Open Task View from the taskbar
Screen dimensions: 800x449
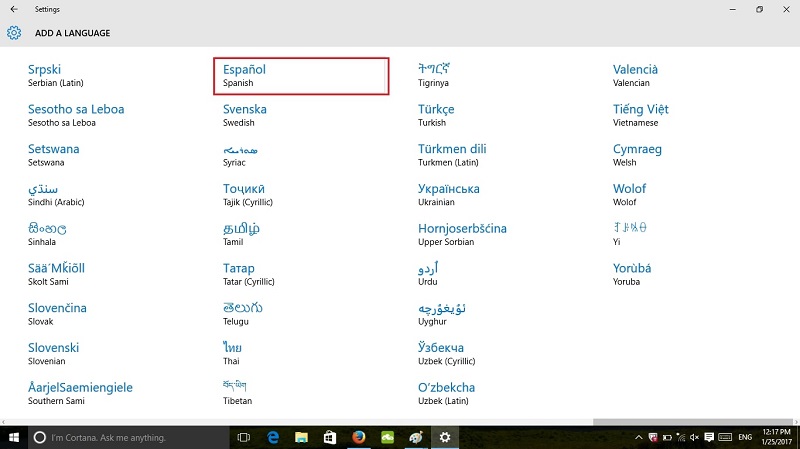[243, 437]
